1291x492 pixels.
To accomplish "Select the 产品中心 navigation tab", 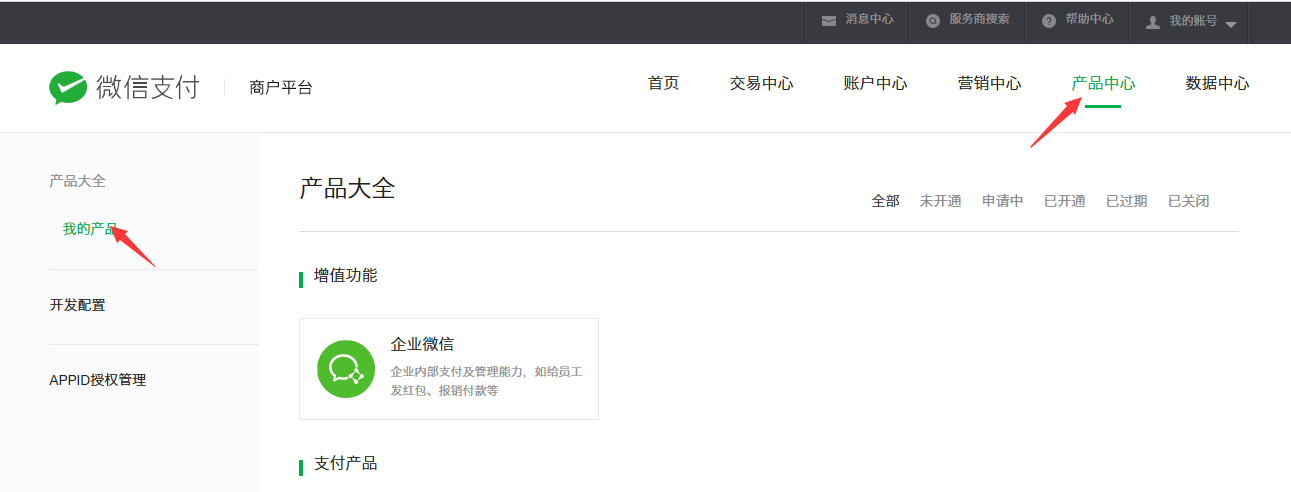I will point(1104,84).
